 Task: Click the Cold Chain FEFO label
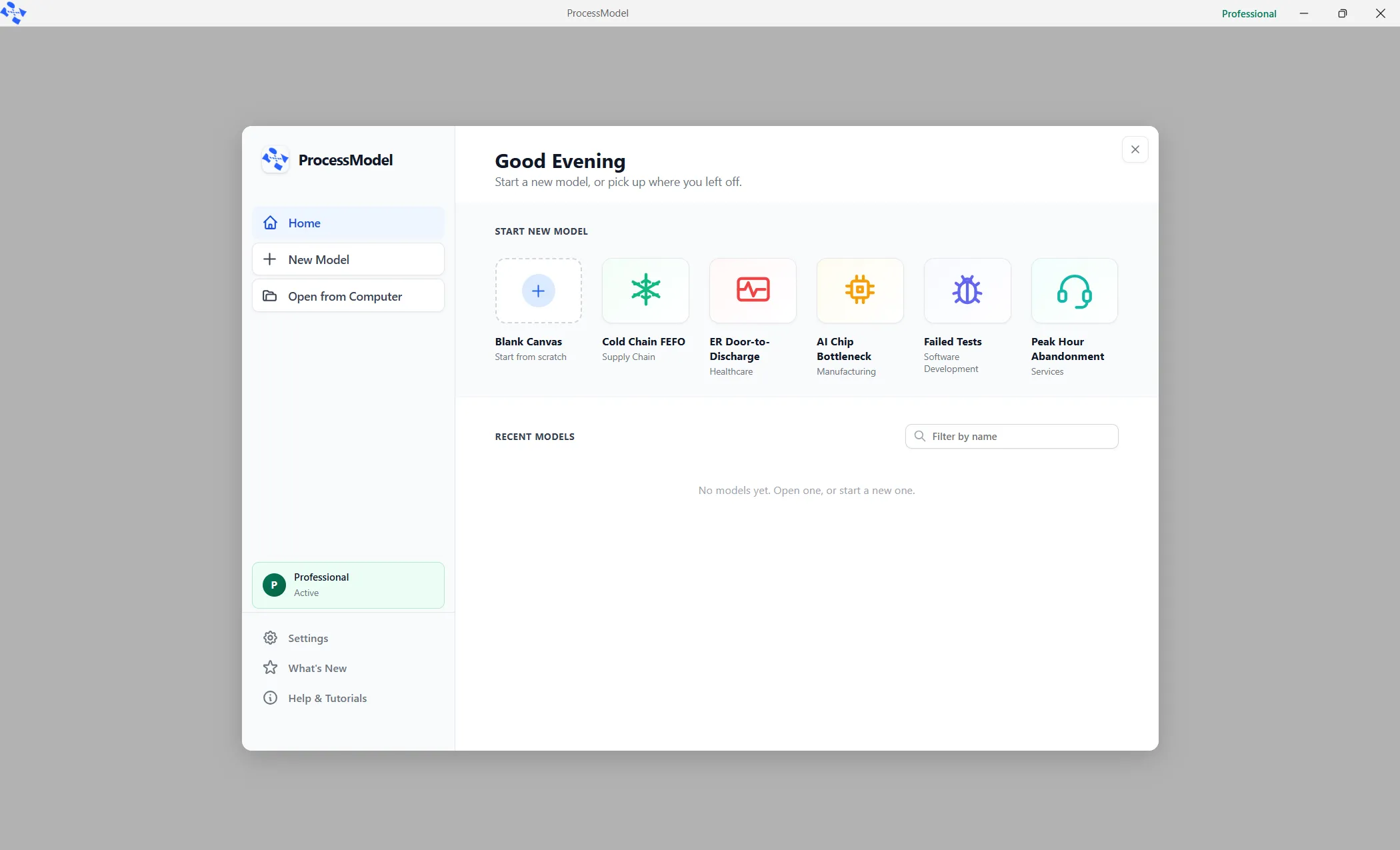(643, 341)
